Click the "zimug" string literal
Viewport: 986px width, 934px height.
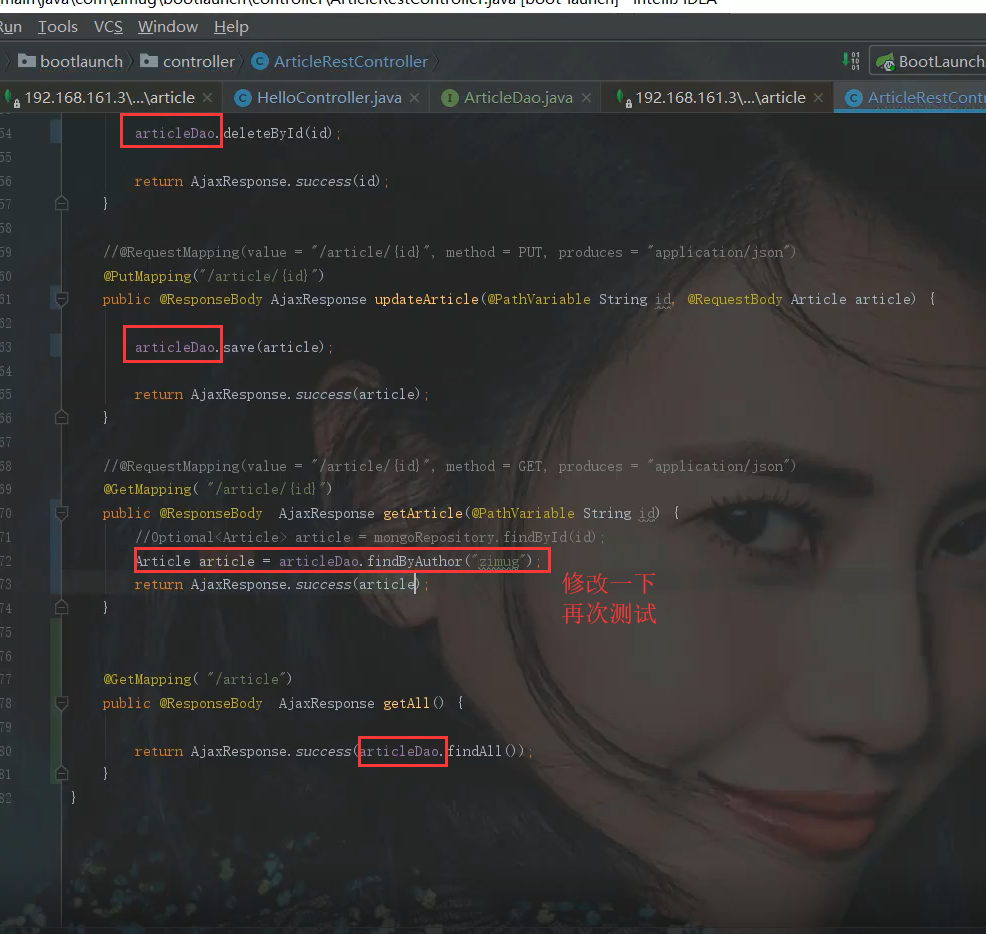coord(499,561)
